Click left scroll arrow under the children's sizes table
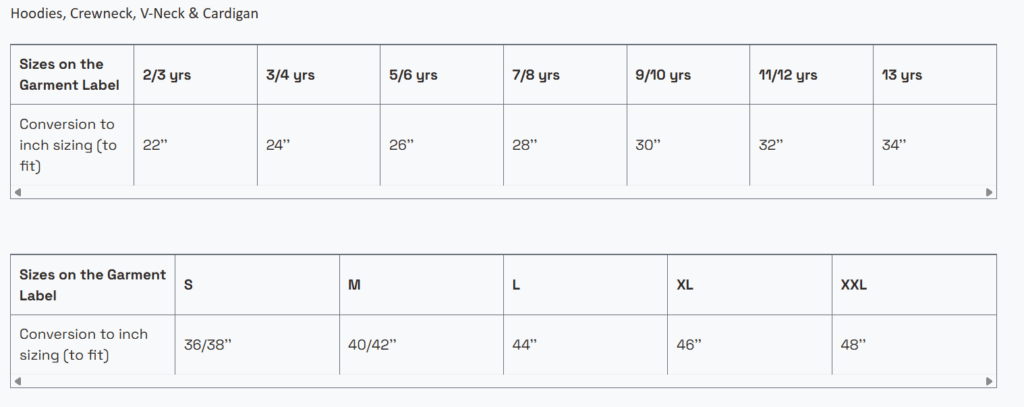Screen dimensions: 1024x407 coord(17,192)
